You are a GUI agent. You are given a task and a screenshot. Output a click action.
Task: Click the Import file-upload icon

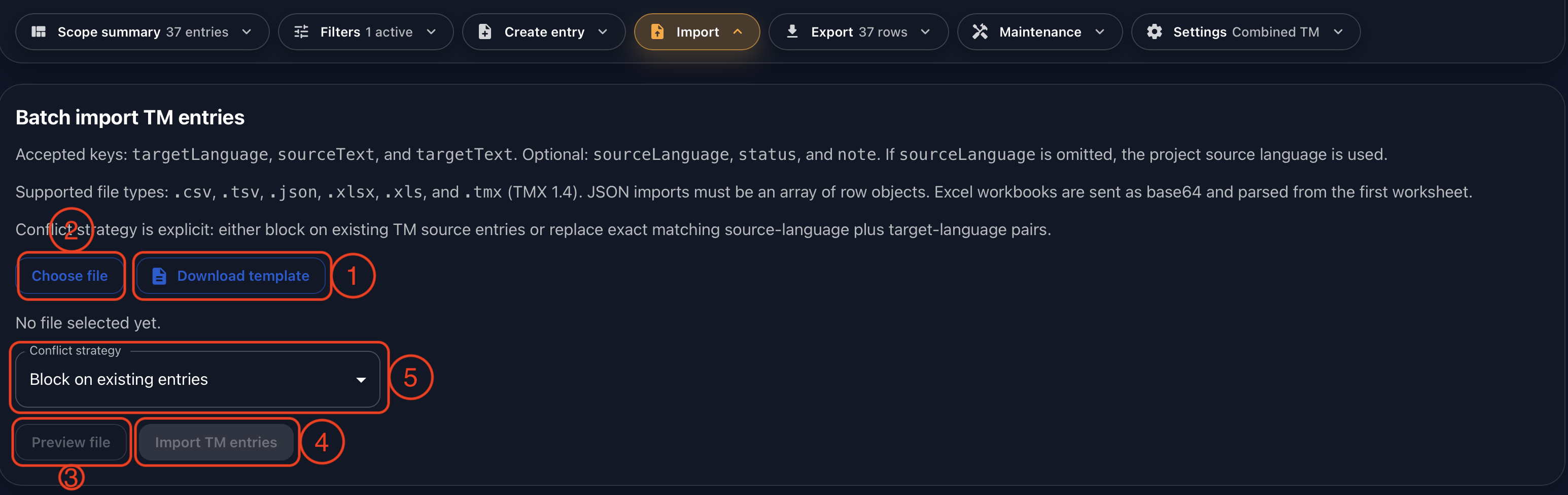coord(657,31)
